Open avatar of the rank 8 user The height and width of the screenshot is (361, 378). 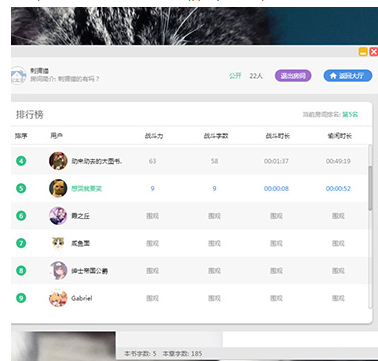click(58, 270)
